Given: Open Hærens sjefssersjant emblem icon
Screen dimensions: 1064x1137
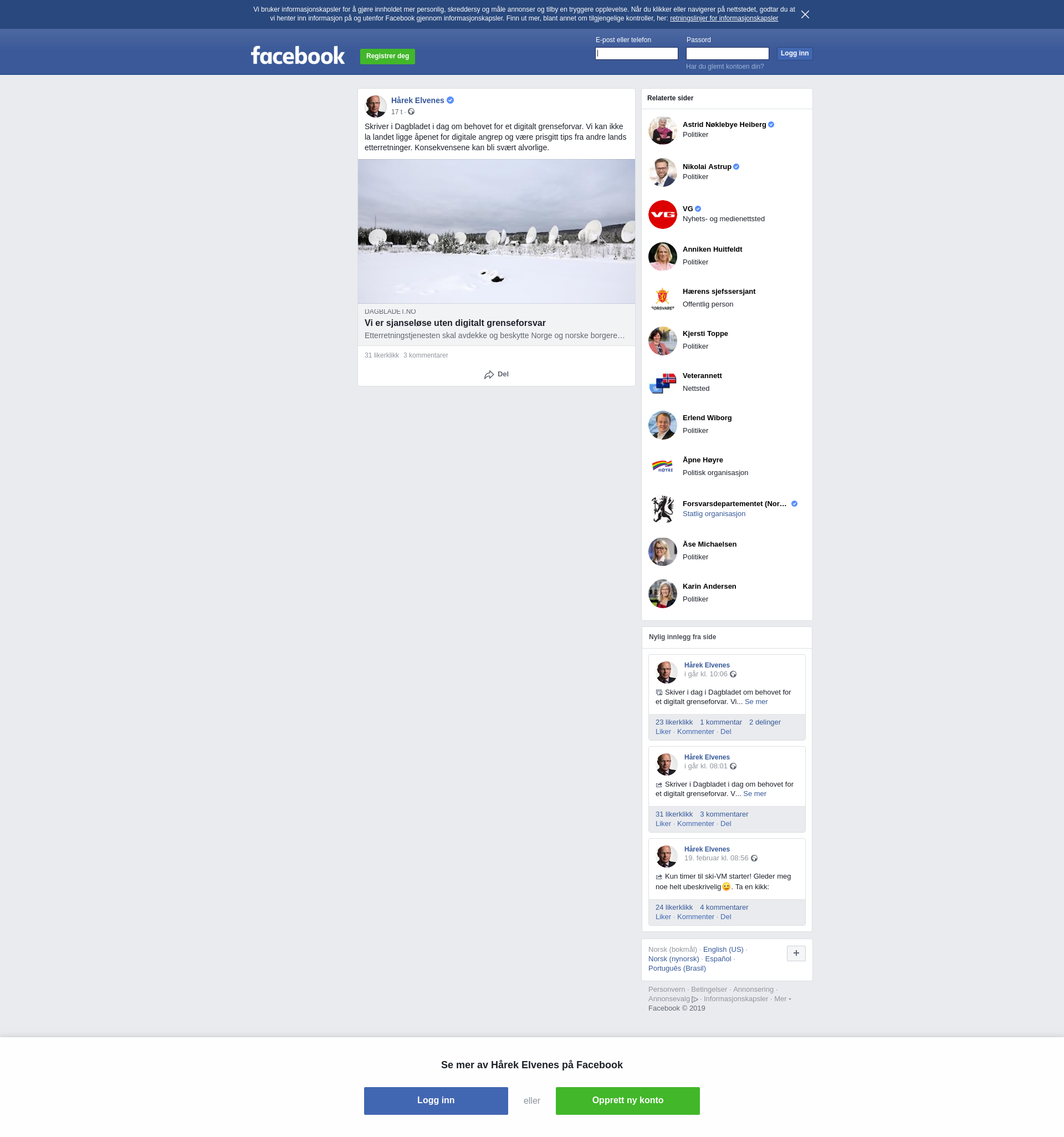Looking at the screenshot, I should 662,299.
